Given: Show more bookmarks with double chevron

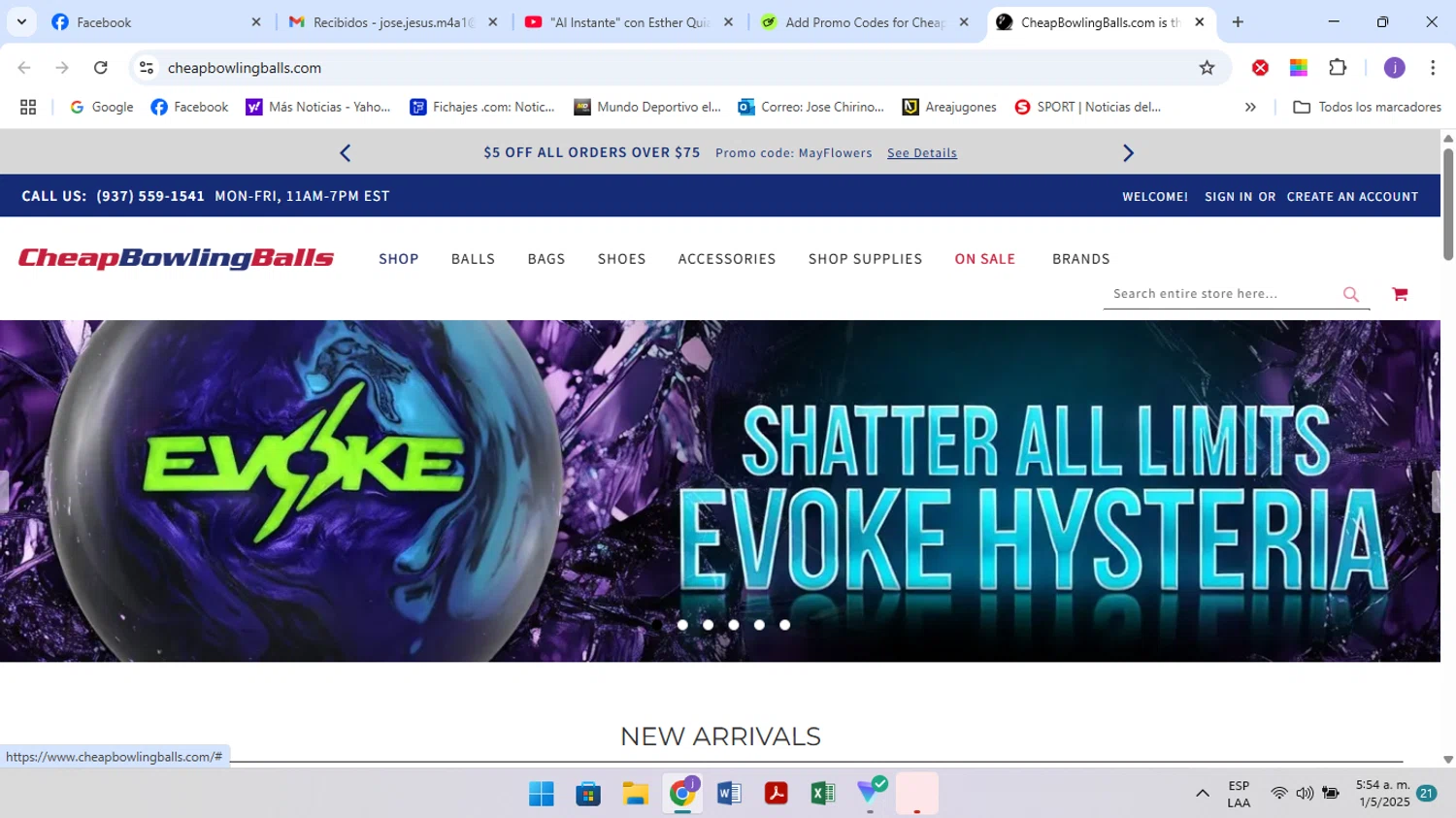Looking at the screenshot, I should pyautogui.click(x=1250, y=108).
